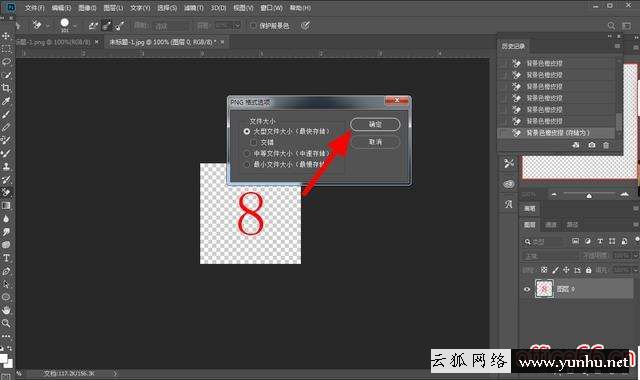This screenshot has height=380, width=640.
Task: Click the workspace switcher icon
Action: (x=627, y=26)
